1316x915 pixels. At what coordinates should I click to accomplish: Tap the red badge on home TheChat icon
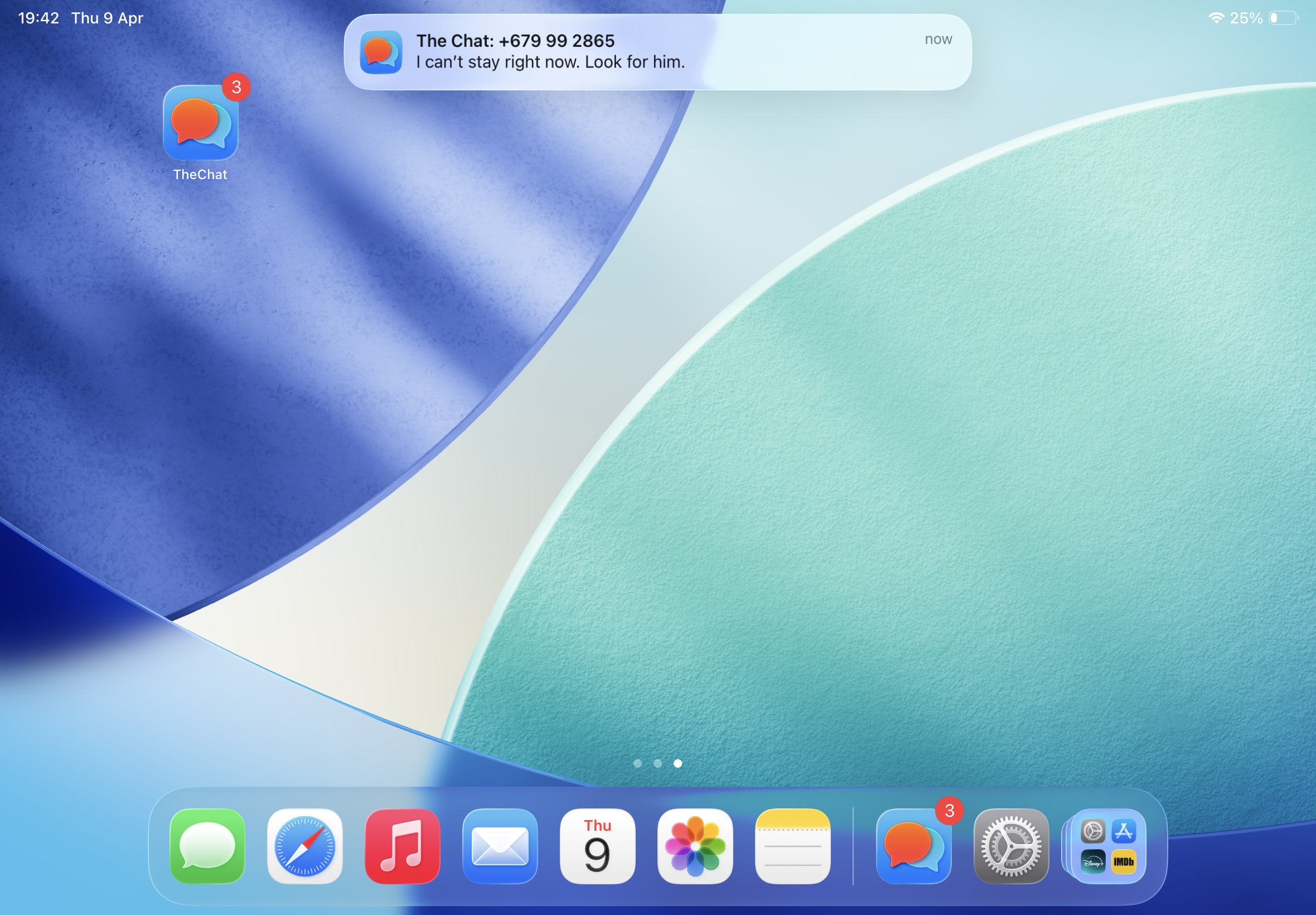pyautogui.click(x=236, y=87)
